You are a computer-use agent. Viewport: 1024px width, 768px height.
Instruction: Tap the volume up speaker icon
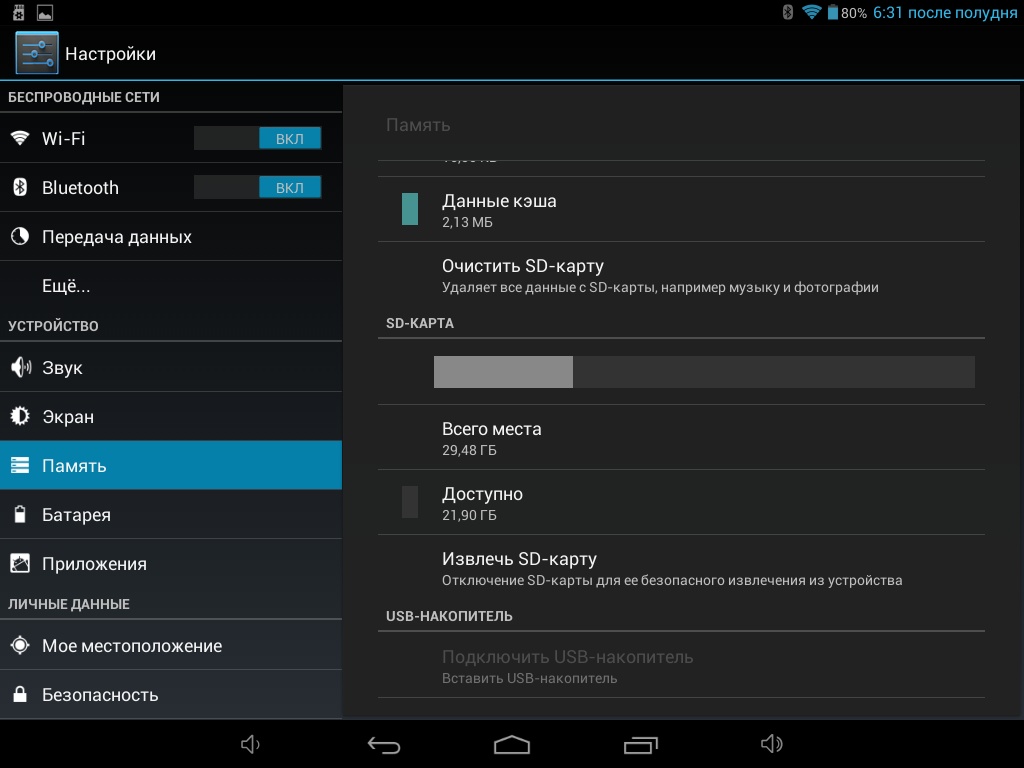point(770,745)
